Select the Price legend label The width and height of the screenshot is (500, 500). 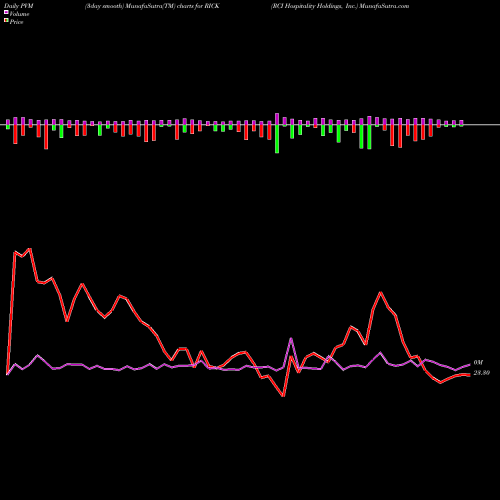[x=16, y=22]
